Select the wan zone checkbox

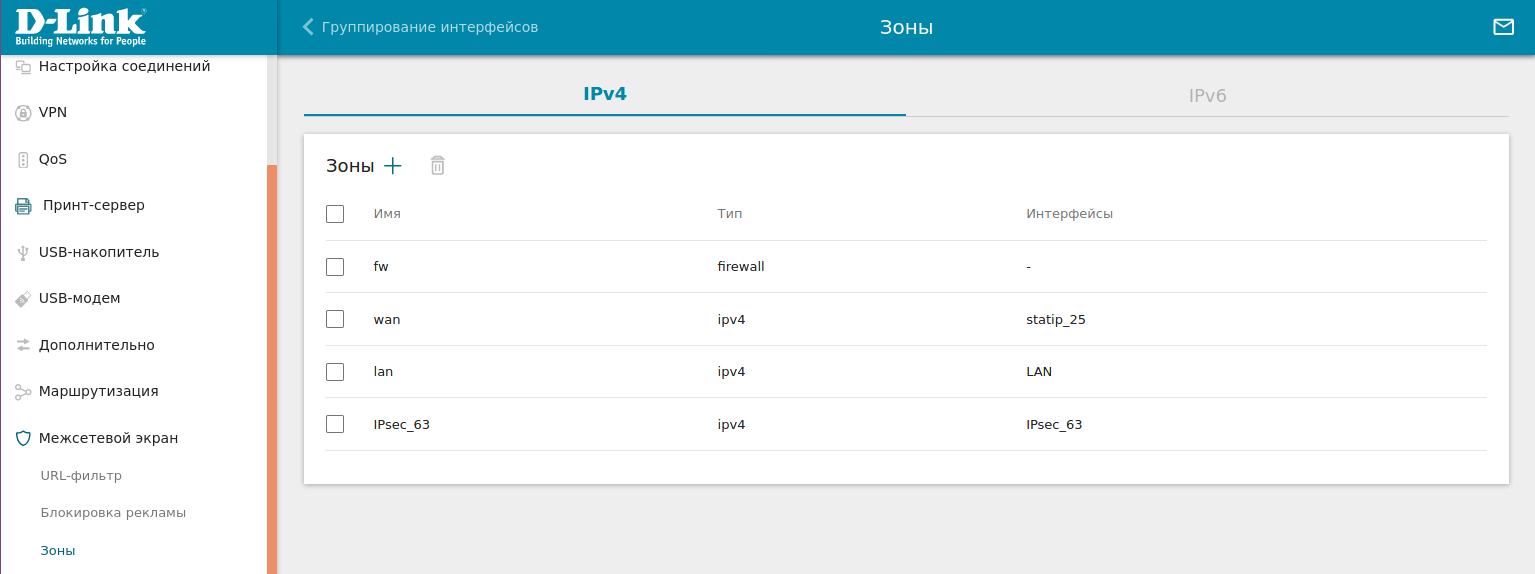[335, 319]
